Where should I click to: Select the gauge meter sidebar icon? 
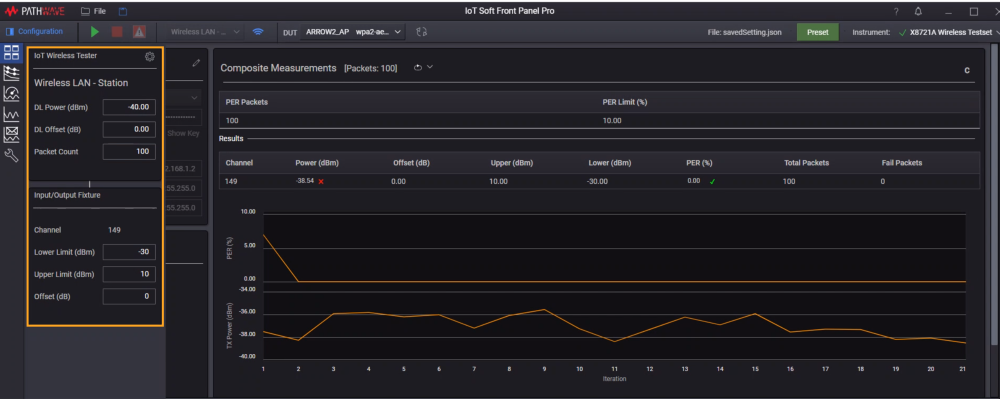pos(11,94)
